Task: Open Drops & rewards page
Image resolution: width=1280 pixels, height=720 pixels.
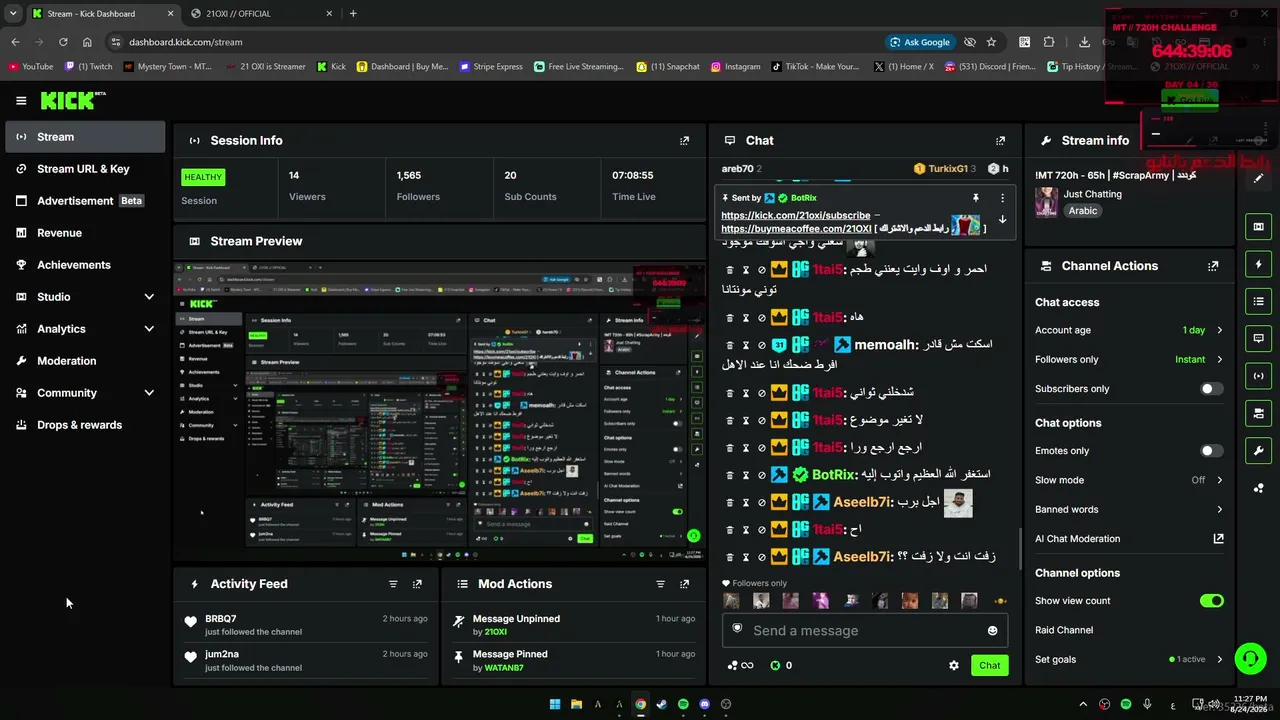Action: (85, 425)
